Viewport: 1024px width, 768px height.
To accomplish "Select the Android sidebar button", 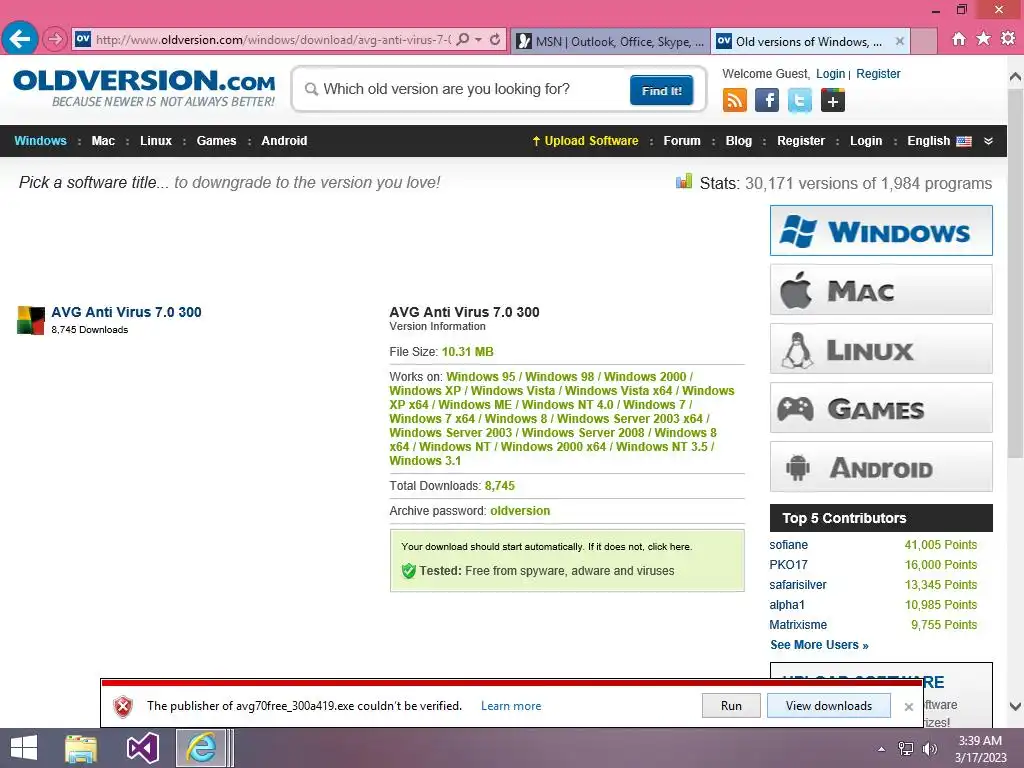I will click(881, 466).
